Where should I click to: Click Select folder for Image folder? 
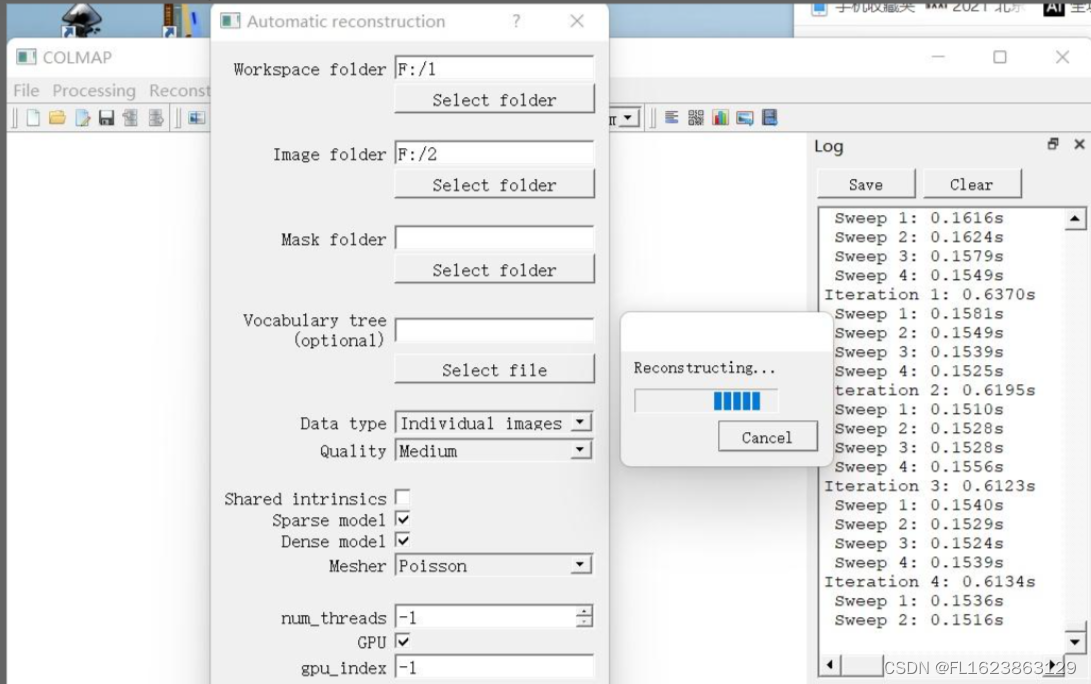click(x=494, y=184)
